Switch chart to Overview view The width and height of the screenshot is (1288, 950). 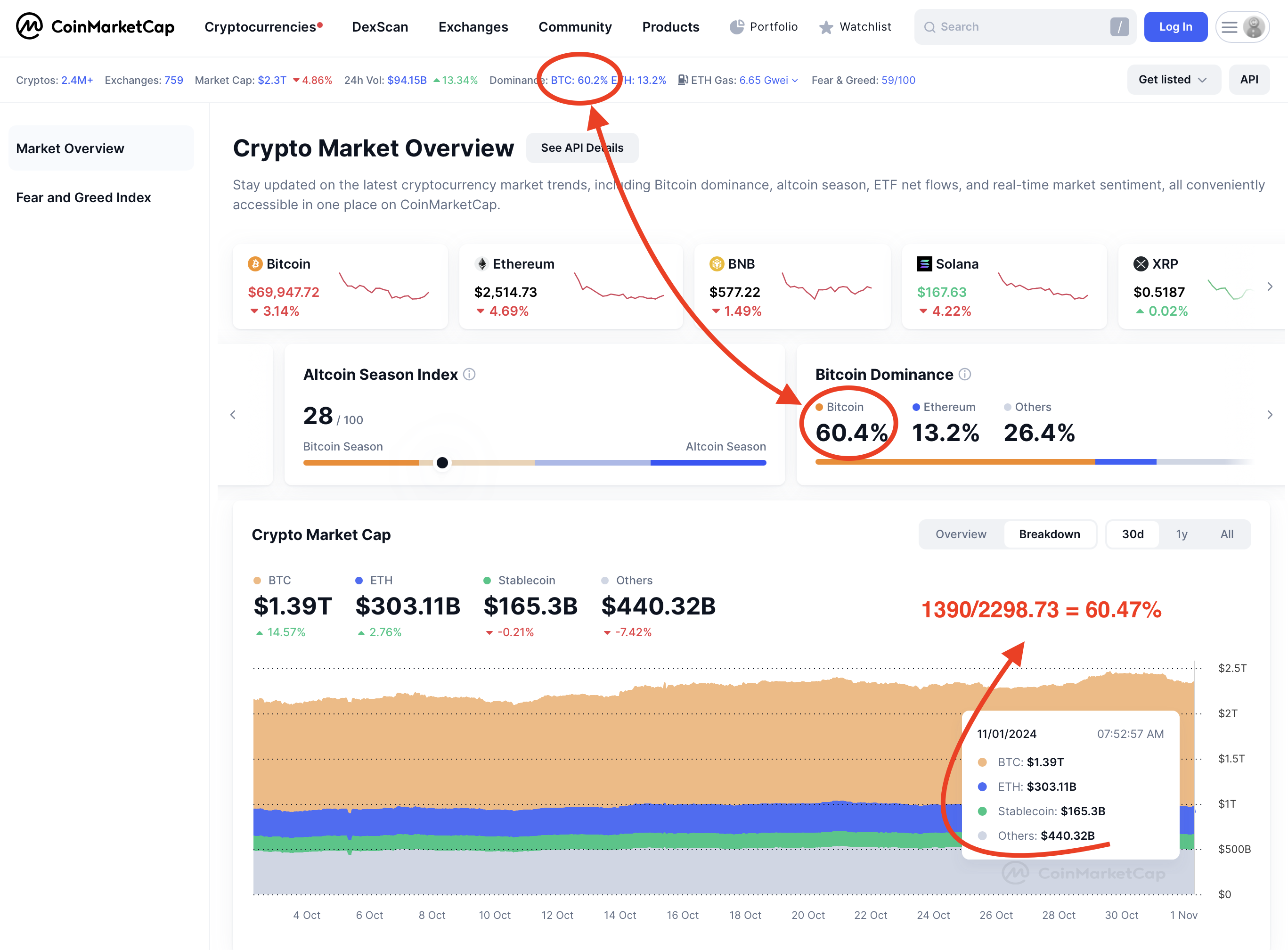[x=961, y=534]
